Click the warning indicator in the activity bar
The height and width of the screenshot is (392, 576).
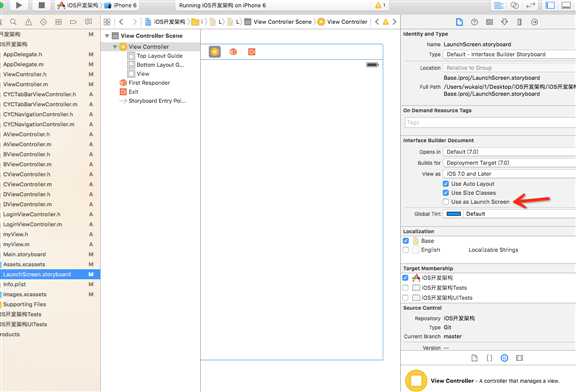tap(378, 5)
